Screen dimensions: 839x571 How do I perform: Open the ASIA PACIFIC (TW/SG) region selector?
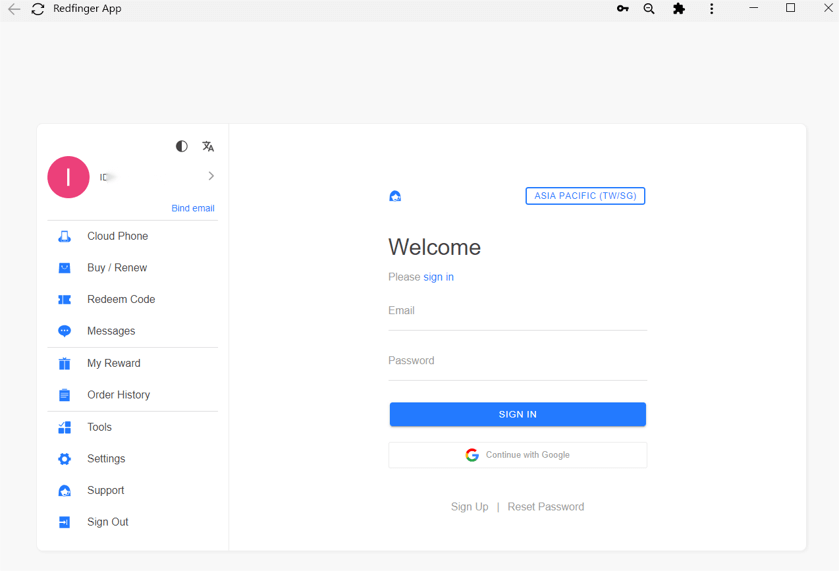(x=585, y=196)
